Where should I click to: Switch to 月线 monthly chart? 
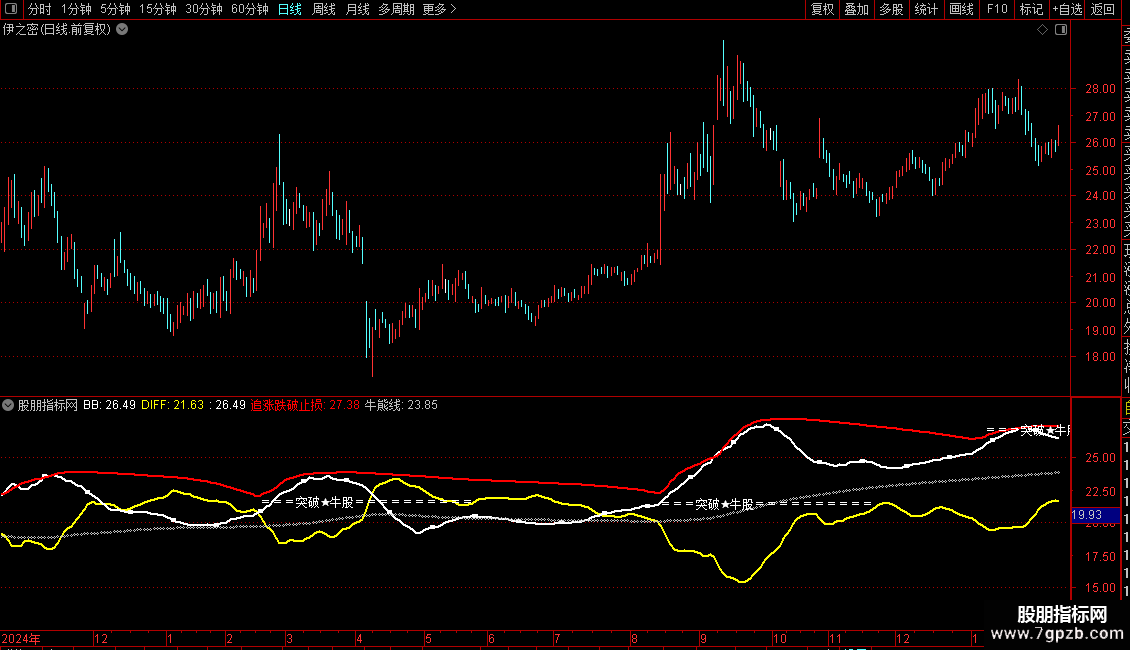point(357,9)
